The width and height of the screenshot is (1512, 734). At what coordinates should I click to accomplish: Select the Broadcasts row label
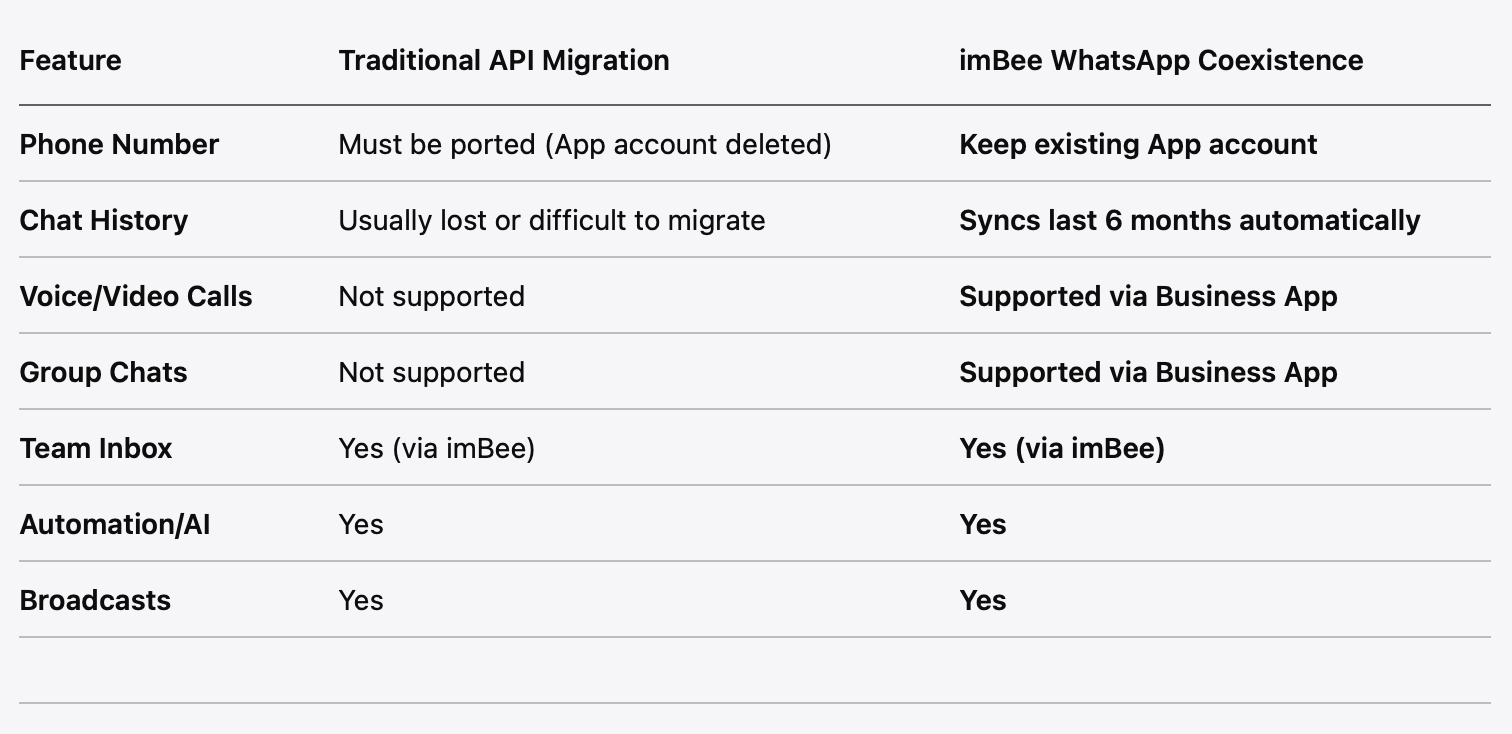[x=95, y=600]
